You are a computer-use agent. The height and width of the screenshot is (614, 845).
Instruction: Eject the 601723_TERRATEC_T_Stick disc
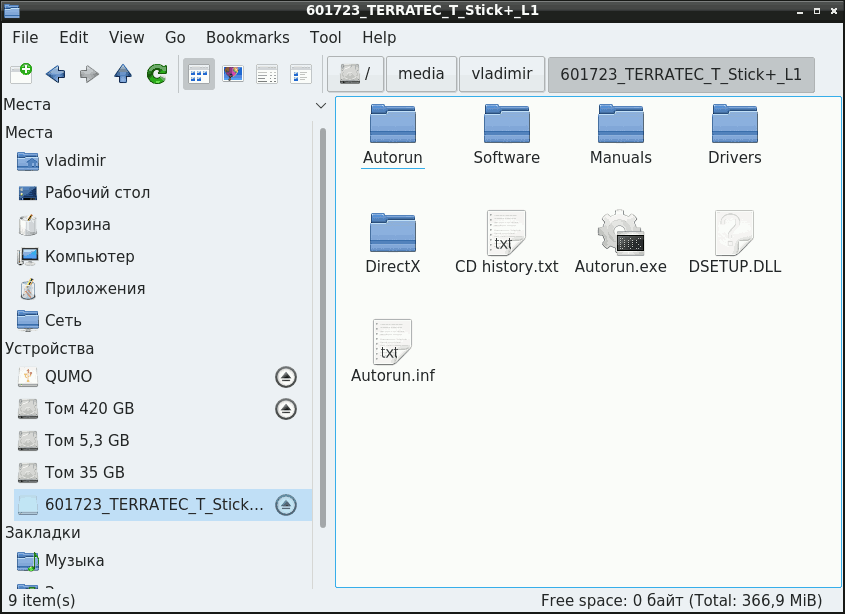tap(286, 505)
